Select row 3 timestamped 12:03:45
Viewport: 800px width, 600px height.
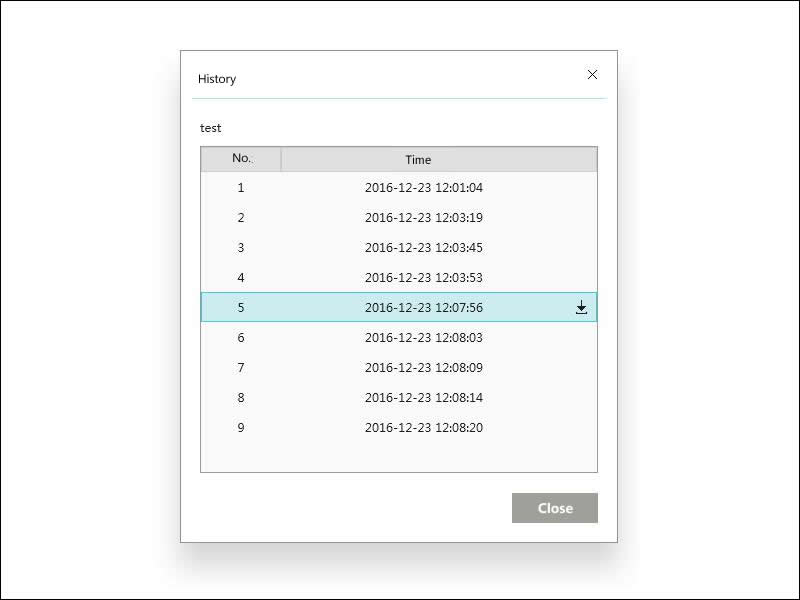(398, 247)
